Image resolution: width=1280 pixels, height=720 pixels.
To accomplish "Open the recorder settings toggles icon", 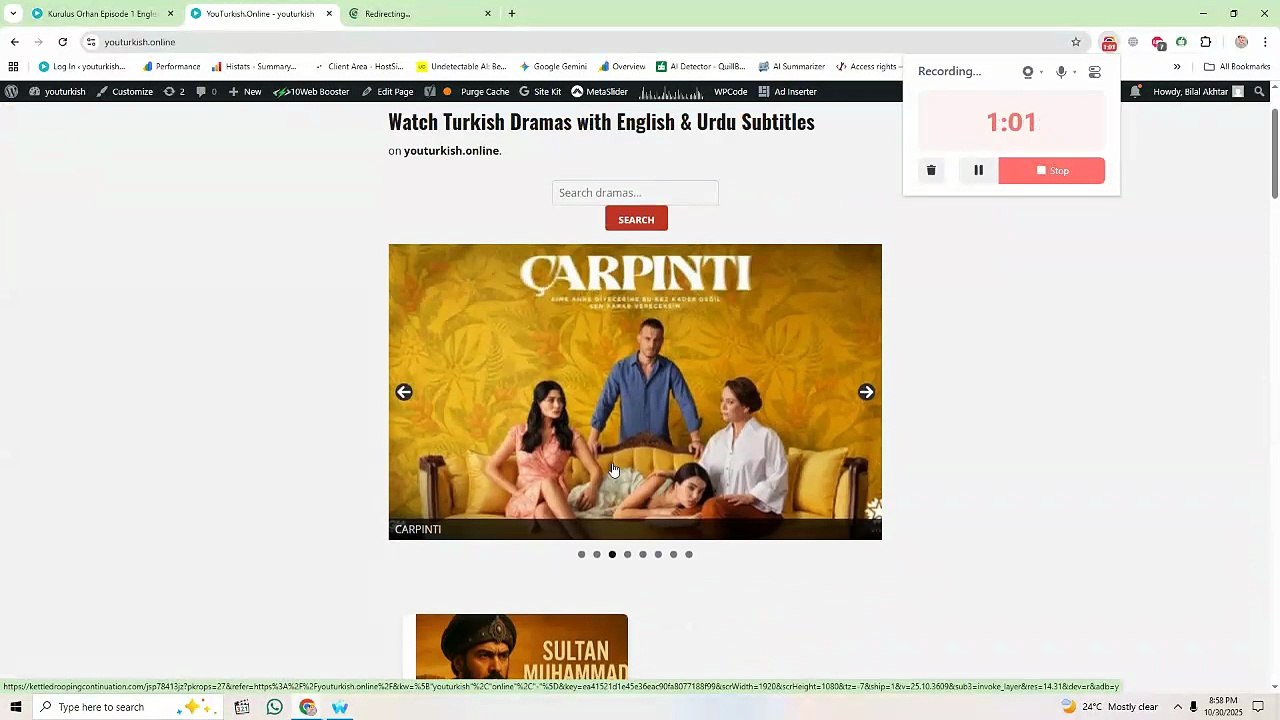I will (x=1095, y=72).
